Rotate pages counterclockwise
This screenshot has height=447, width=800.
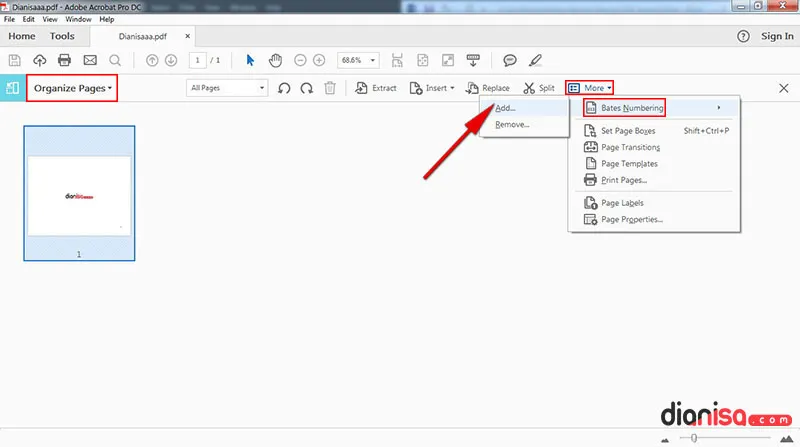pyautogui.click(x=284, y=88)
